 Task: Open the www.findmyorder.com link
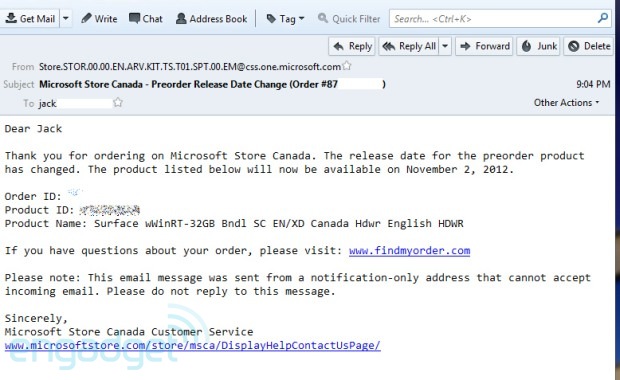(409, 251)
